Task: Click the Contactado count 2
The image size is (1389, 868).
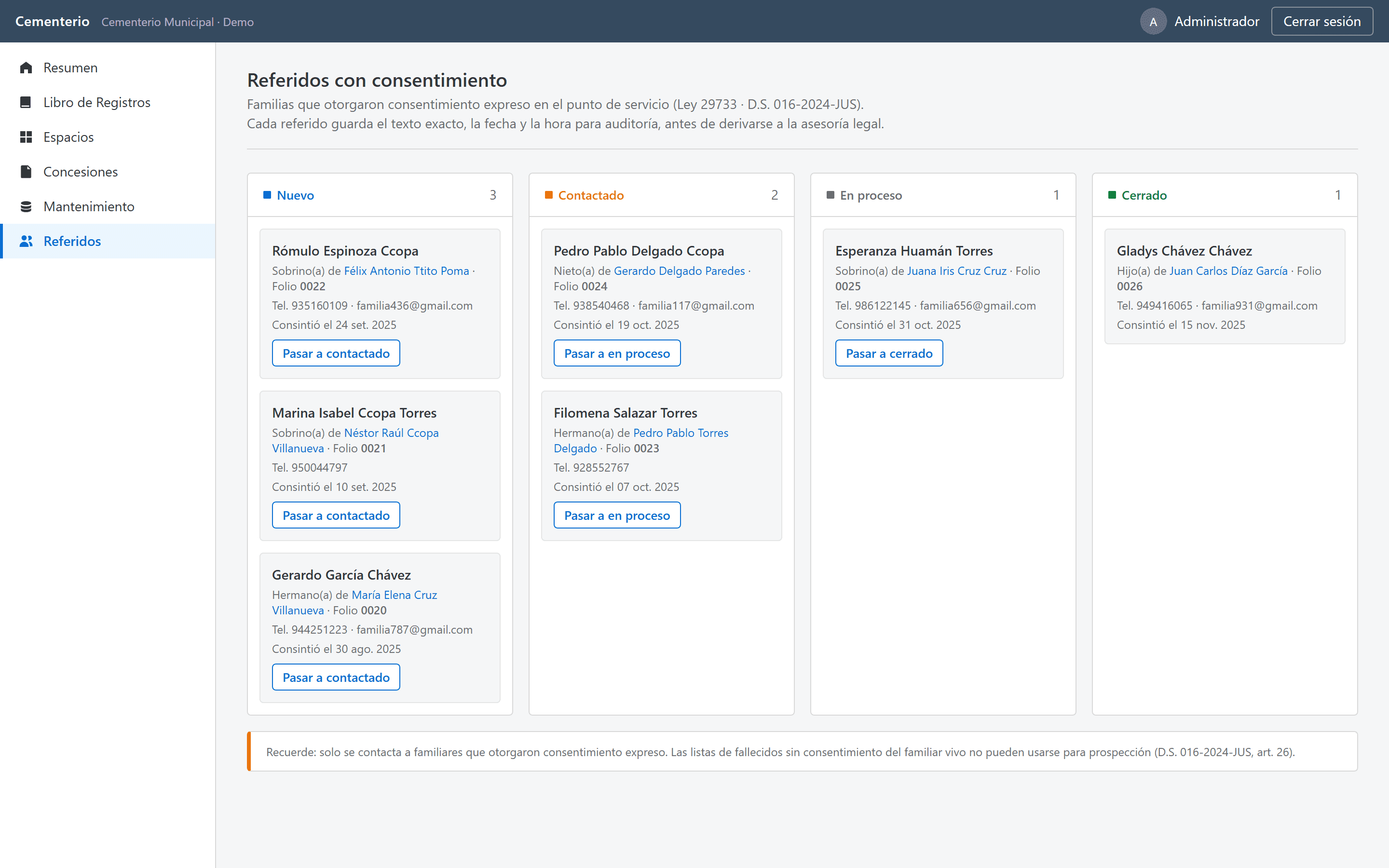Action: coord(774,195)
